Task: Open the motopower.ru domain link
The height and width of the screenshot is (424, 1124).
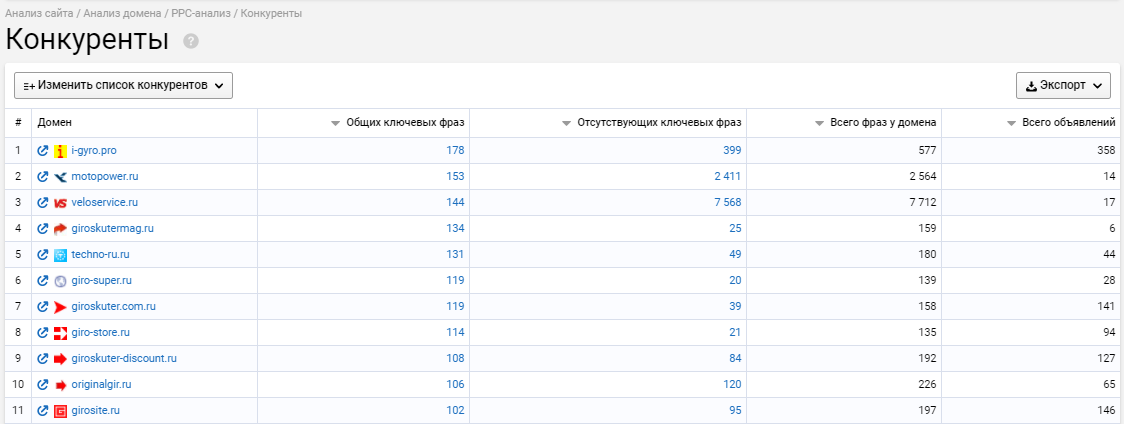Action: (105, 176)
